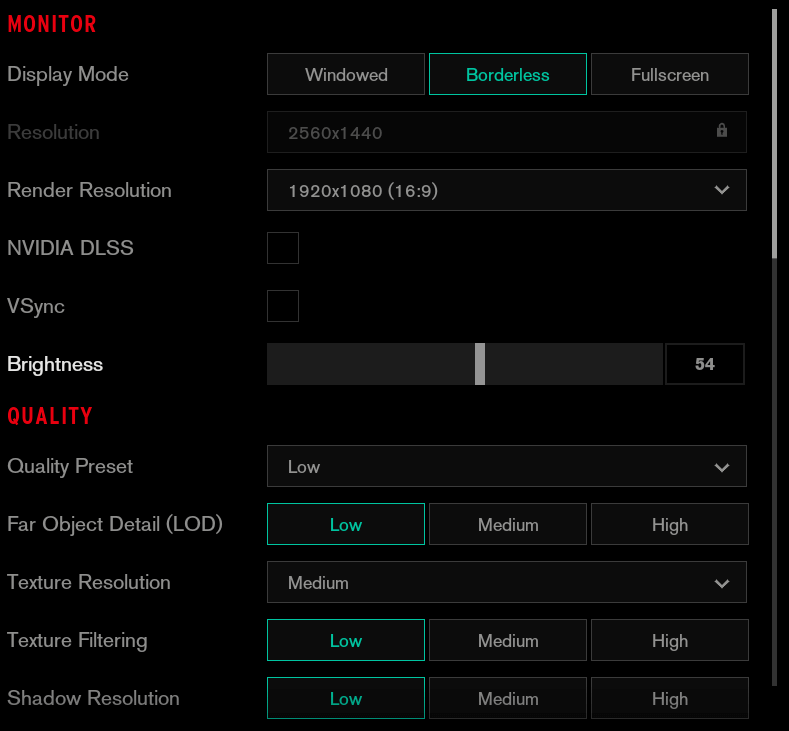Enable the VSync checkbox

click(x=283, y=306)
